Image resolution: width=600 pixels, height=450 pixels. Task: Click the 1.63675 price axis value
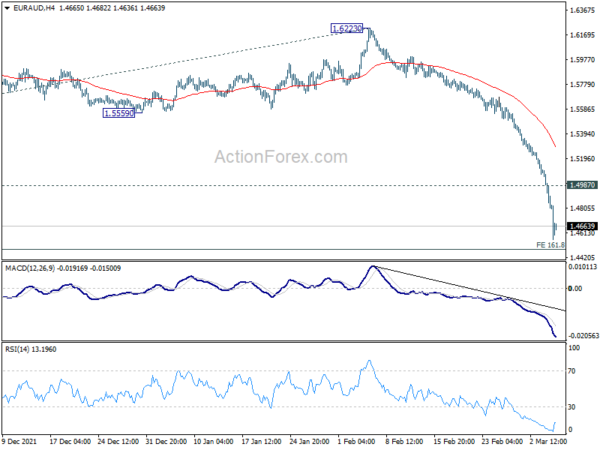pyautogui.click(x=582, y=10)
